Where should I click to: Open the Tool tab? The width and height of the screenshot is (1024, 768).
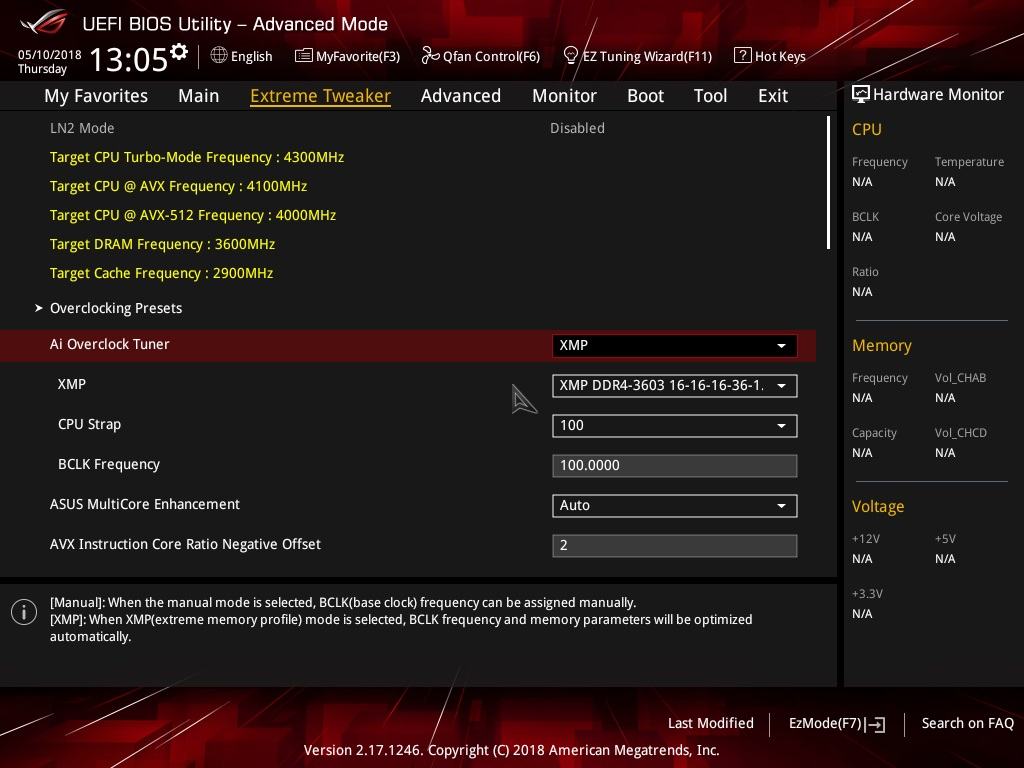point(711,96)
